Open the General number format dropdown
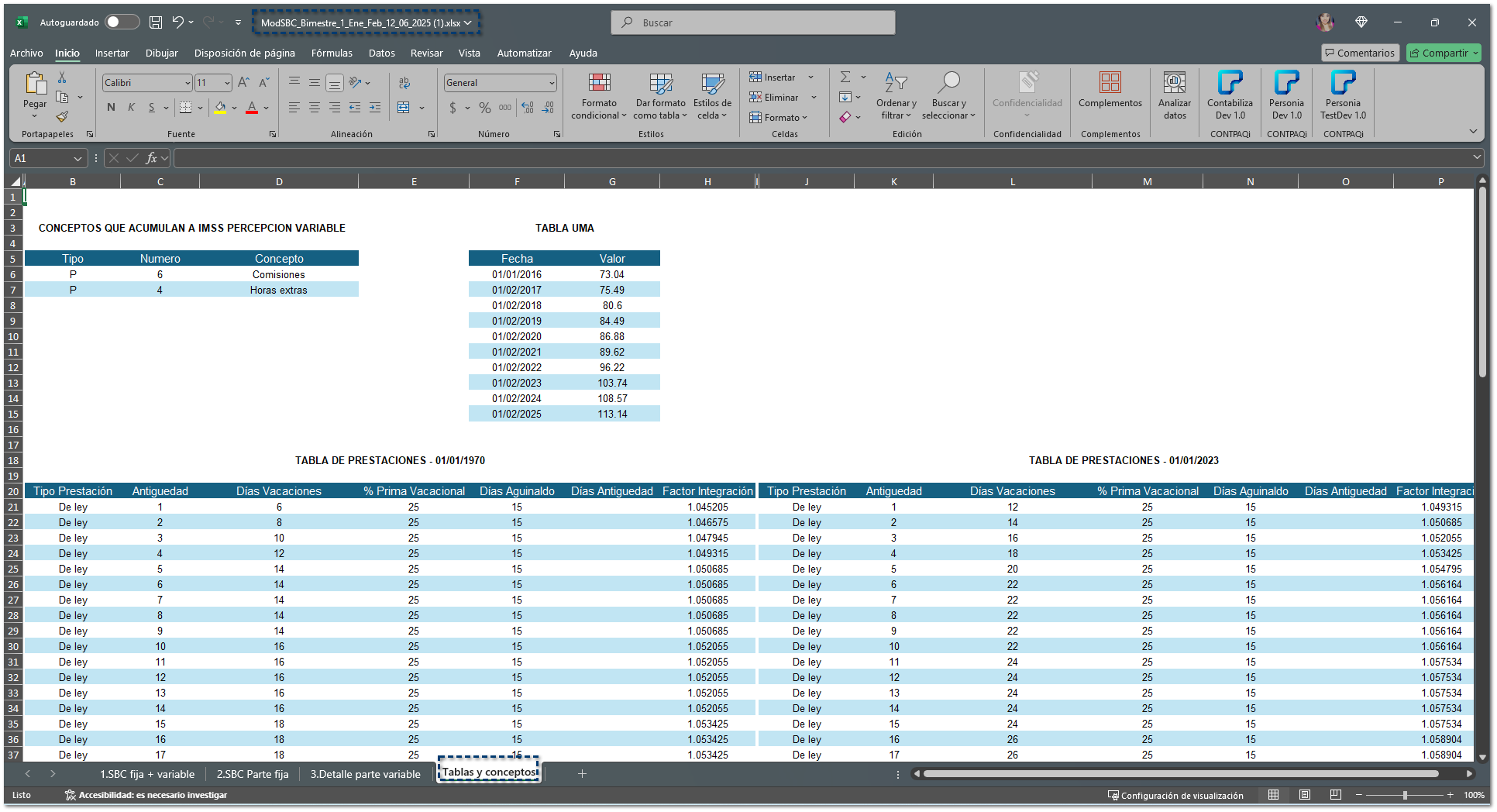The height and width of the screenshot is (812, 1497). click(552, 83)
